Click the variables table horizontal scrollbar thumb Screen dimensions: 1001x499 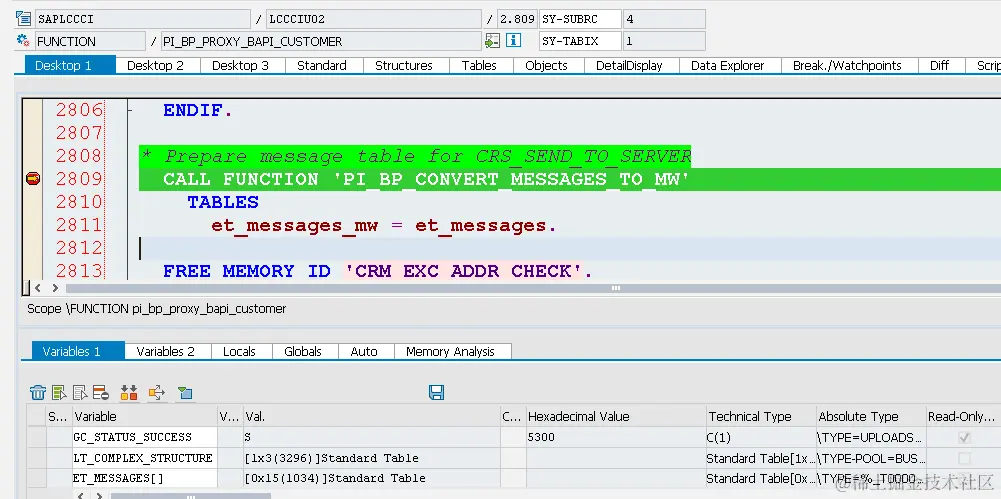(x=190, y=495)
